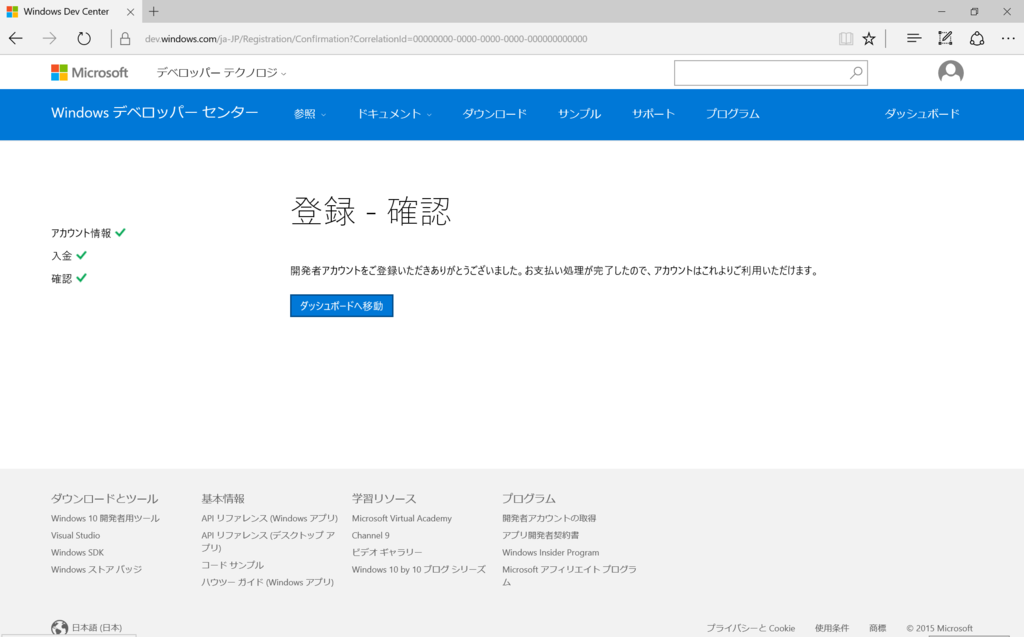This screenshot has width=1024, height=637.
Task: Open Windows SDK footer link
Action: [78, 552]
